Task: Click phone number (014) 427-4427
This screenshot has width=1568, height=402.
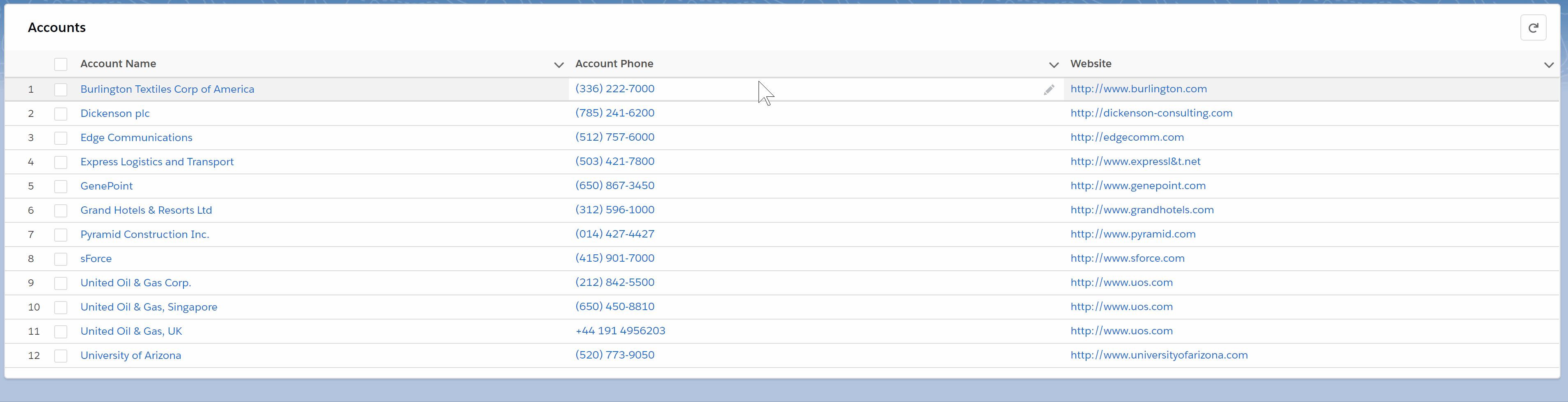Action: click(x=615, y=234)
